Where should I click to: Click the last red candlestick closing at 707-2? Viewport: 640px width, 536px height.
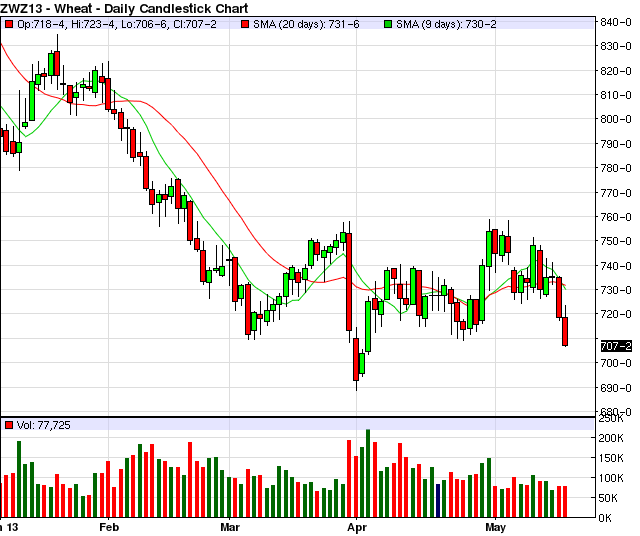565,331
